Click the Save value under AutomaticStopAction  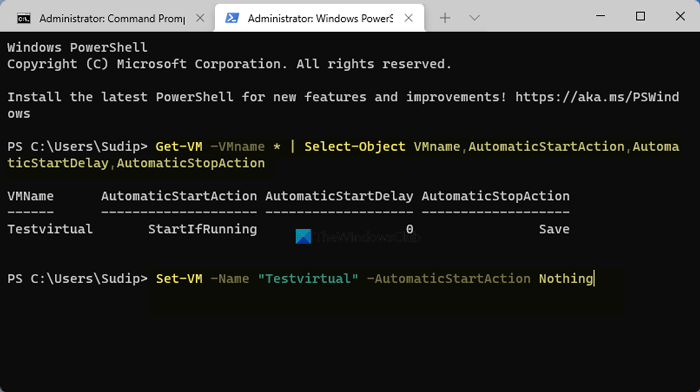pos(554,229)
